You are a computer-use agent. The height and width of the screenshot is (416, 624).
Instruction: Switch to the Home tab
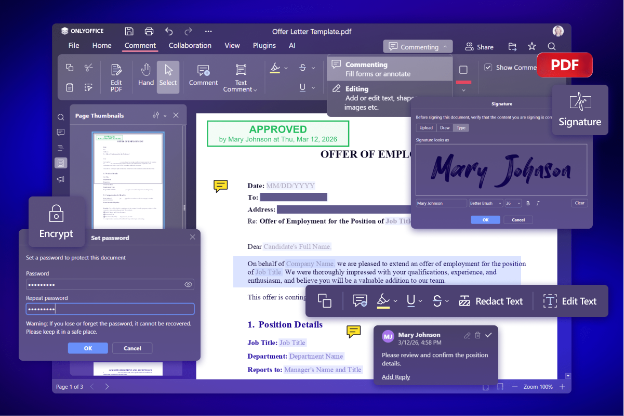point(102,46)
